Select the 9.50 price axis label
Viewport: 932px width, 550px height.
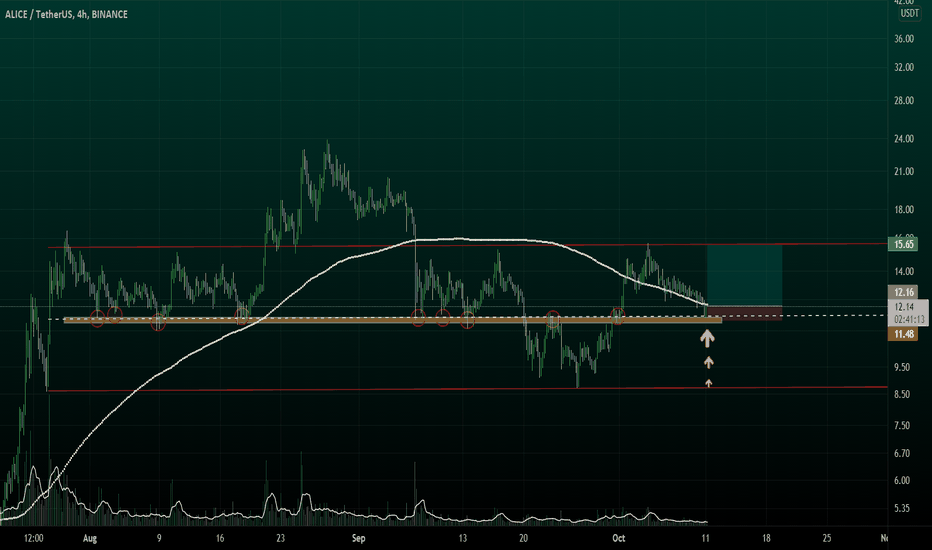(902, 367)
